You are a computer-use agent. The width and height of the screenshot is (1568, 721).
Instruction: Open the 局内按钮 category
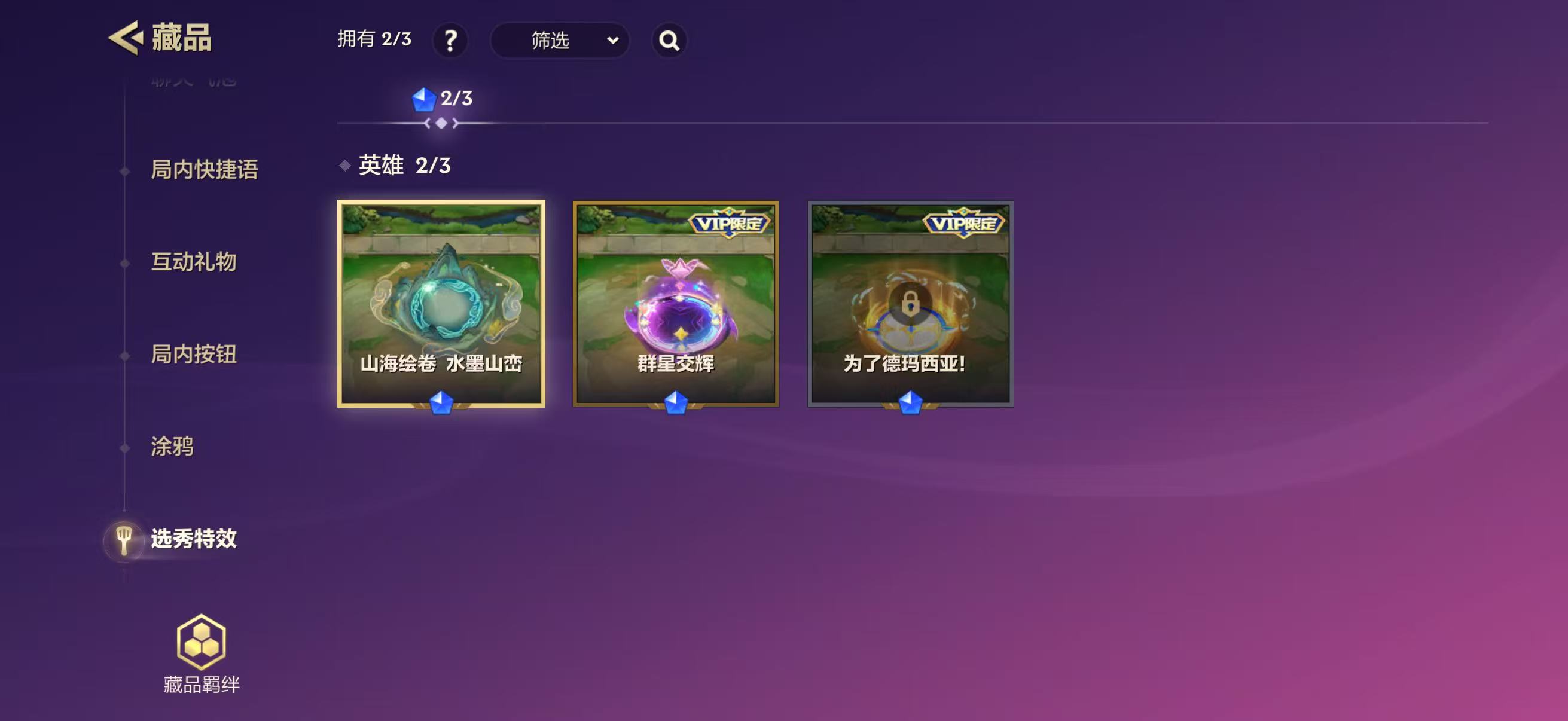[x=194, y=354]
